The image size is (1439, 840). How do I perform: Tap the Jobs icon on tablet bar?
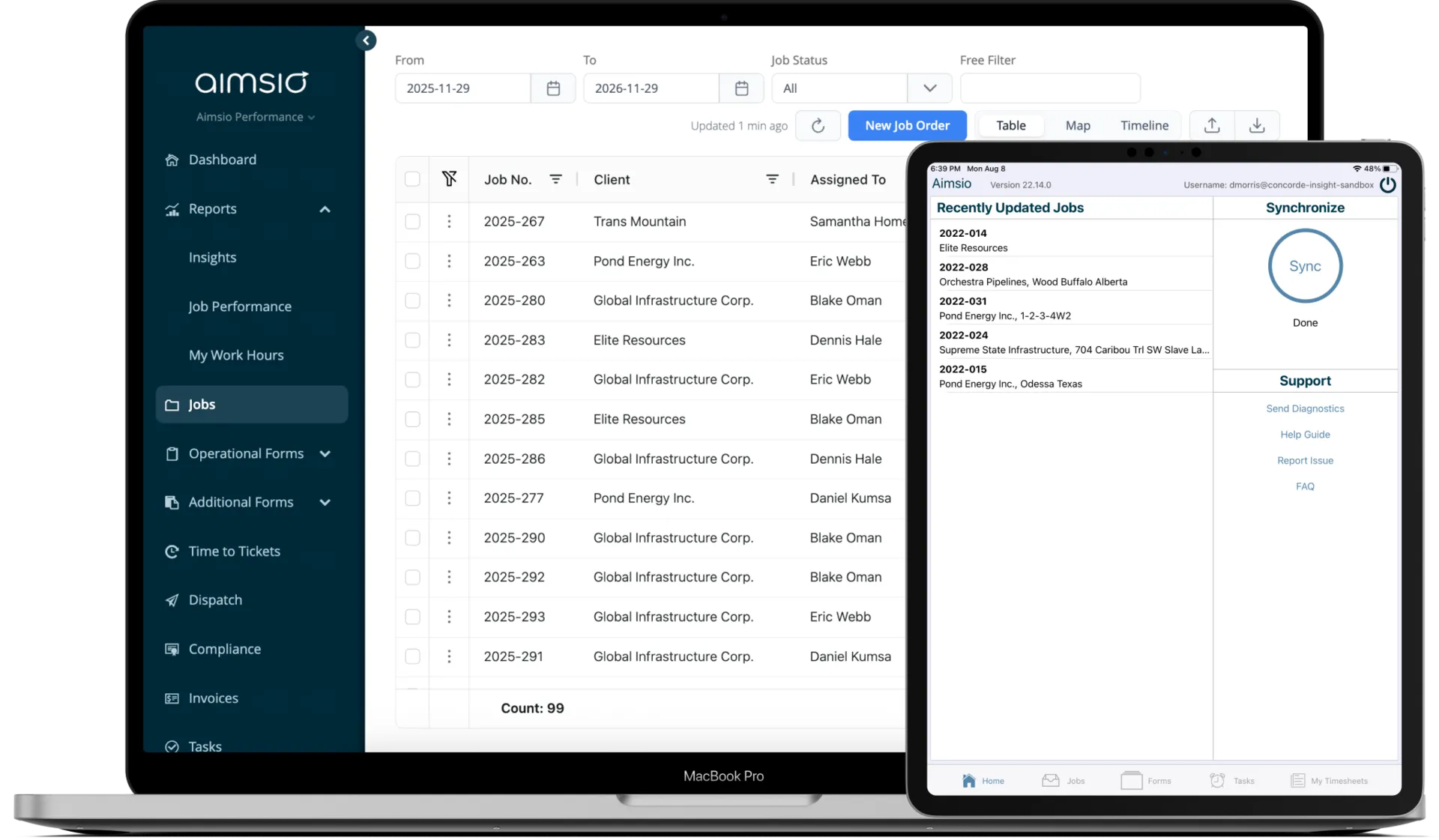tap(1051, 781)
